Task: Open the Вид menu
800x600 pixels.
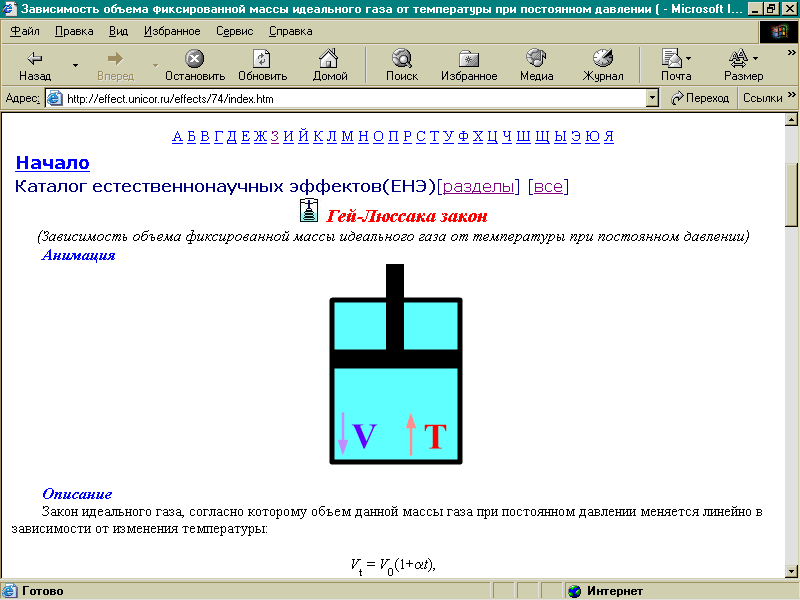Action: pyautogui.click(x=118, y=31)
